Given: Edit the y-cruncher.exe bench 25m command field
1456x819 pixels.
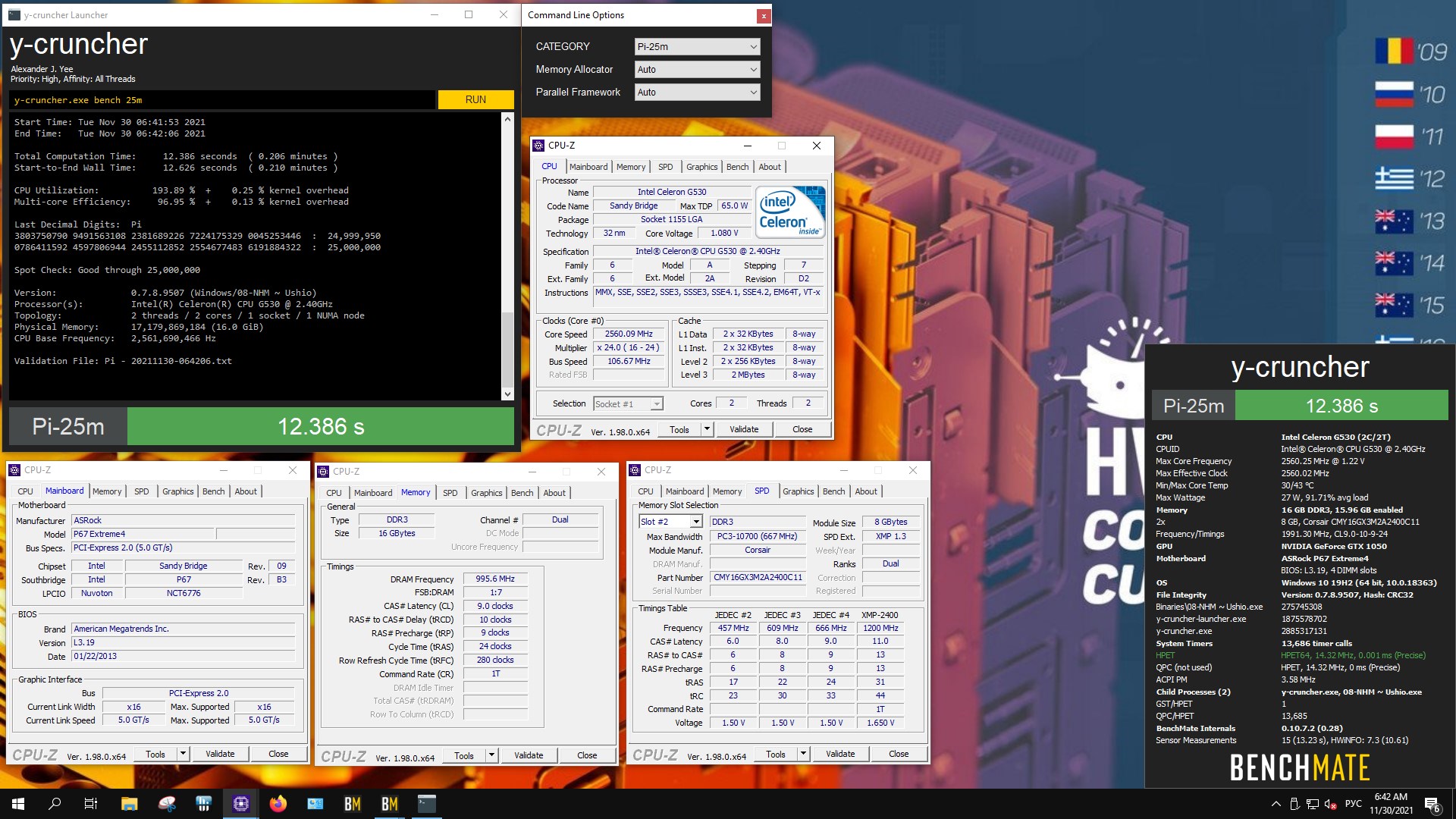Looking at the screenshot, I should [223, 99].
